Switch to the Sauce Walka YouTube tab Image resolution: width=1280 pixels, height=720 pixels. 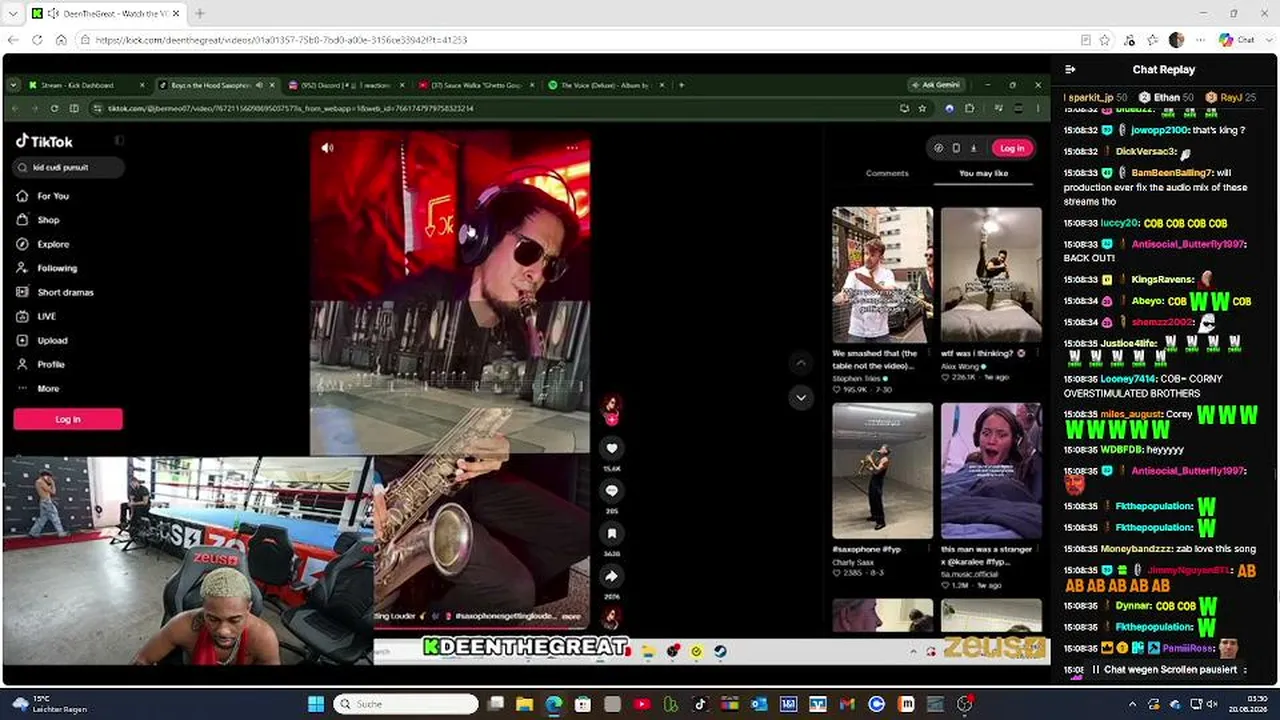tap(475, 85)
